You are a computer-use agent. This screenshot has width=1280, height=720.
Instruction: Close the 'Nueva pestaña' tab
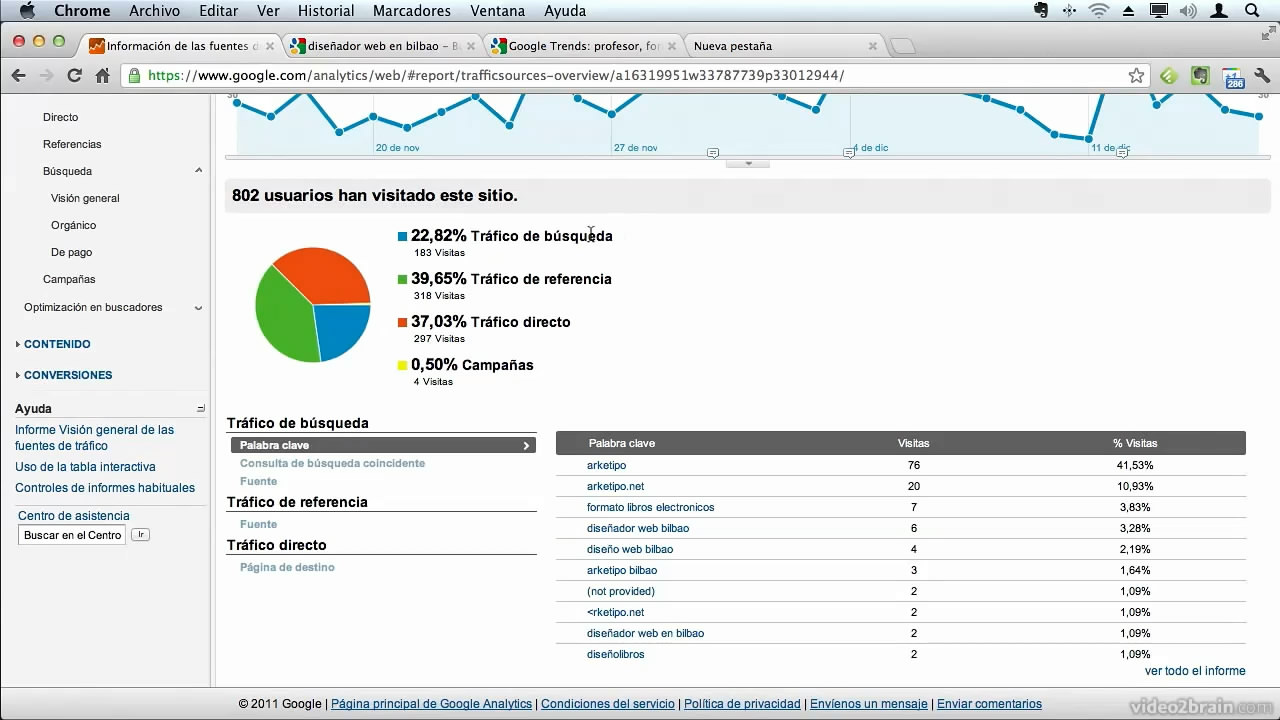(x=872, y=46)
